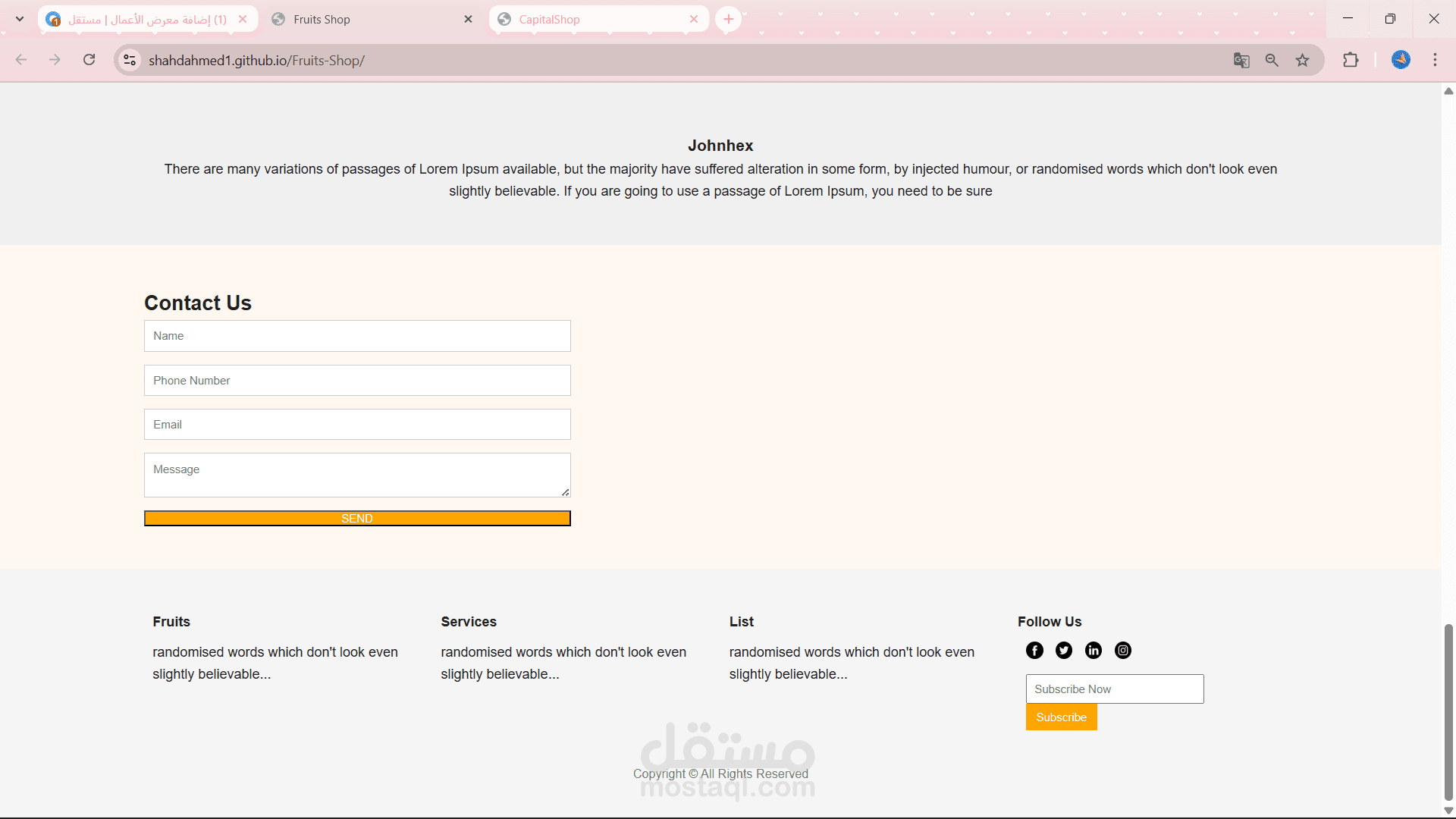Focus the Phone Number field

click(x=357, y=381)
